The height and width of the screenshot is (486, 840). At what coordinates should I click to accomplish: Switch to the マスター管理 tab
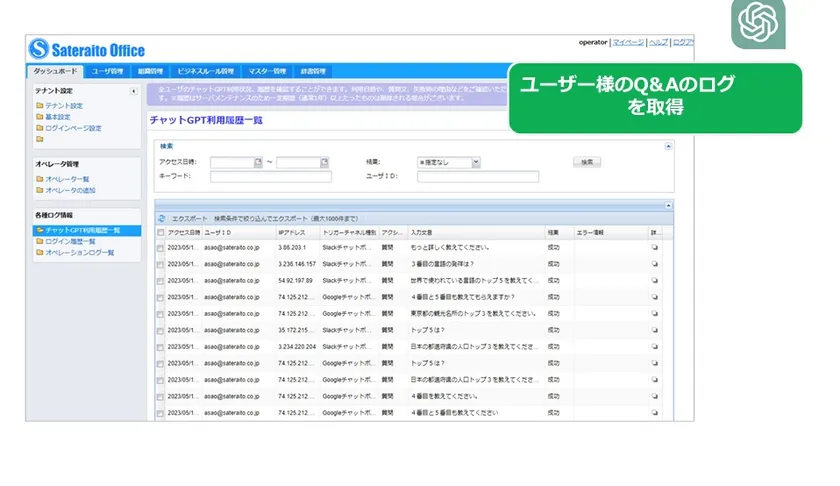click(x=267, y=72)
